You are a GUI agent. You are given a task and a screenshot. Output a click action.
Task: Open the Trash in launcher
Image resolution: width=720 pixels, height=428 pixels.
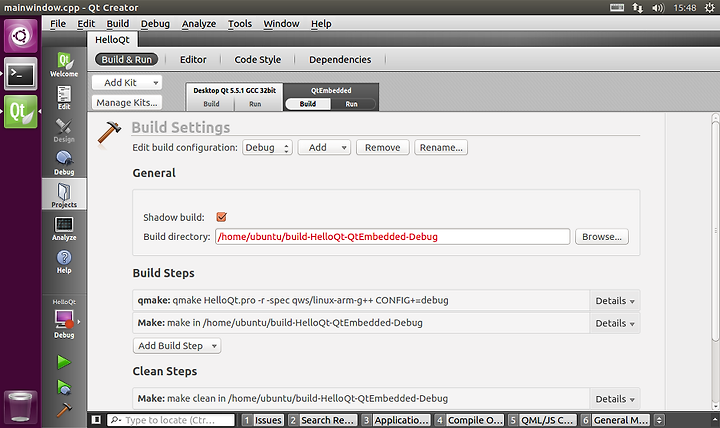pos(20,406)
